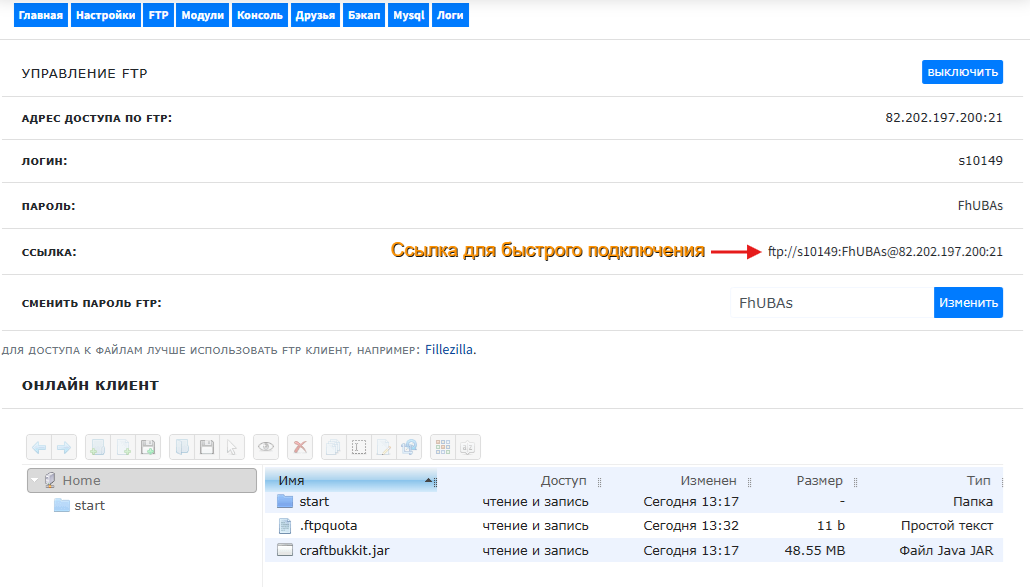Toggle sort arrow on the Имя column
The width and height of the screenshot is (1030, 587).
point(428,481)
